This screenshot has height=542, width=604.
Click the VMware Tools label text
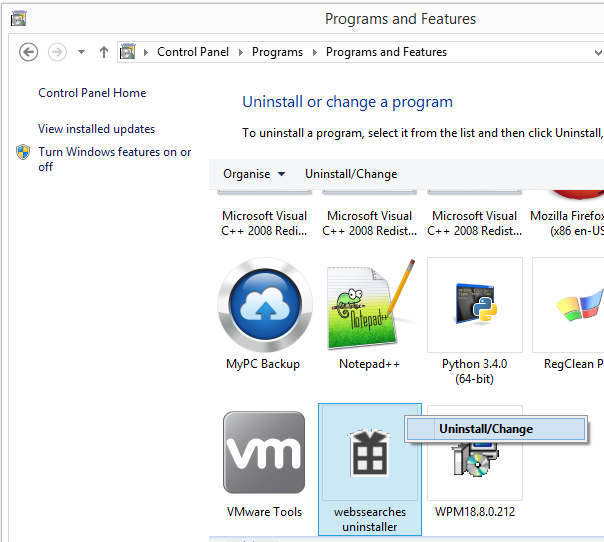264,512
